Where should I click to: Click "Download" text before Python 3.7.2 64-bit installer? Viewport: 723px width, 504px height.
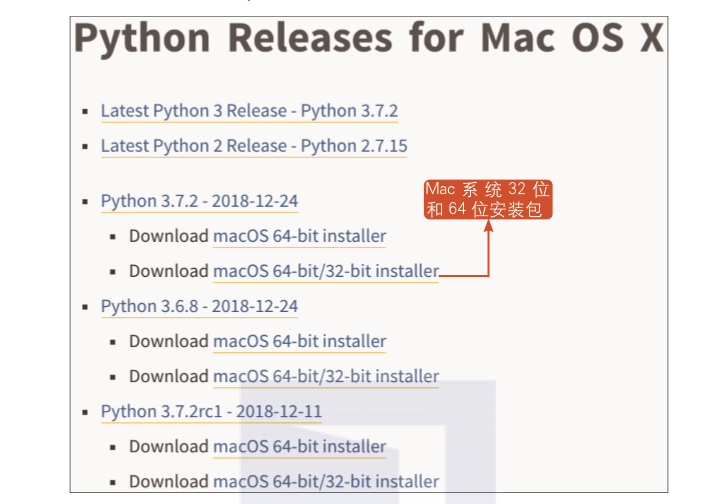168,236
